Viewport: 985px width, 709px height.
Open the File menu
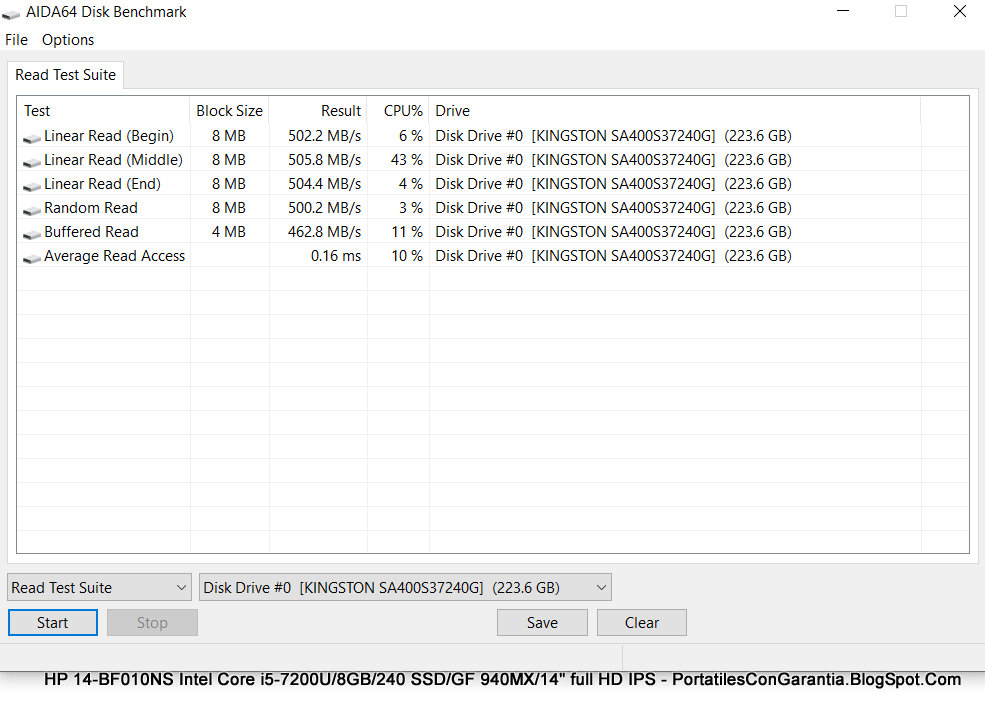tap(16, 40)
